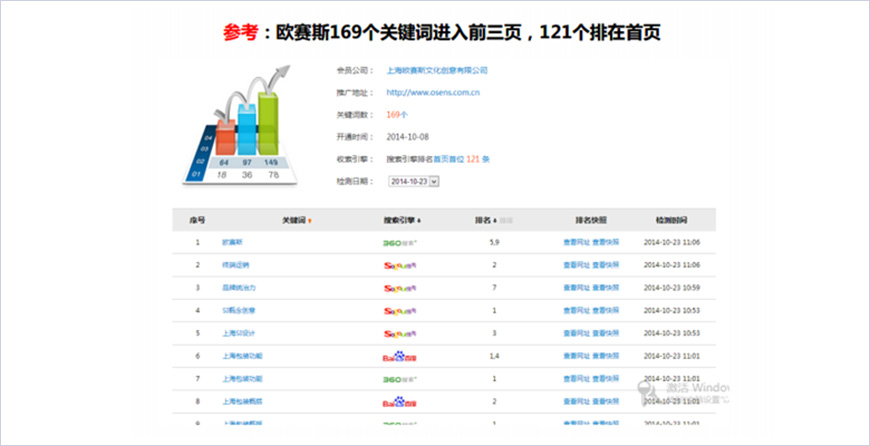The width and height of the screenshot is (870, 446).
Task: Open the 上海SI设计 keyword link
Action: click(x=238, y=333)
